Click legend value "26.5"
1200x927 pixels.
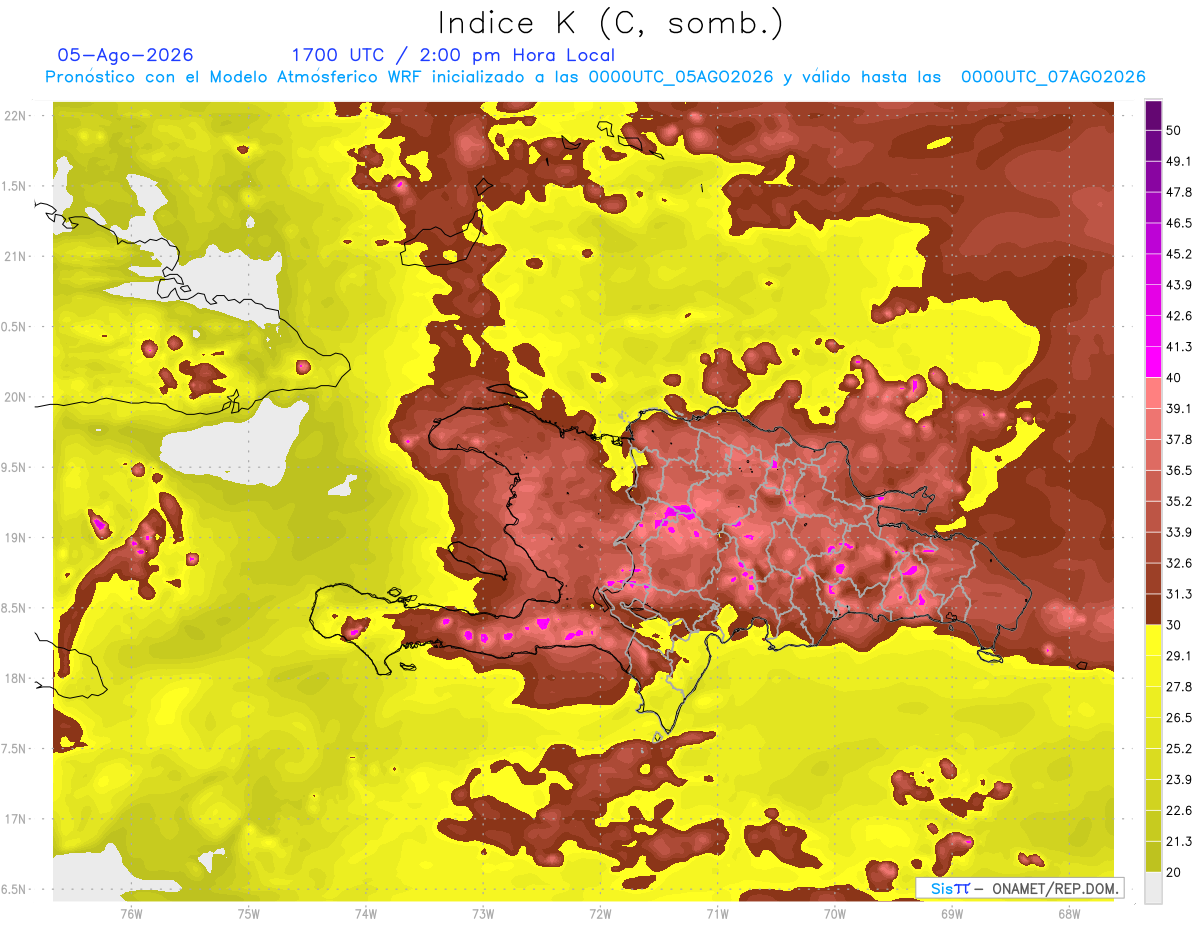click(x=1178, y=717)
